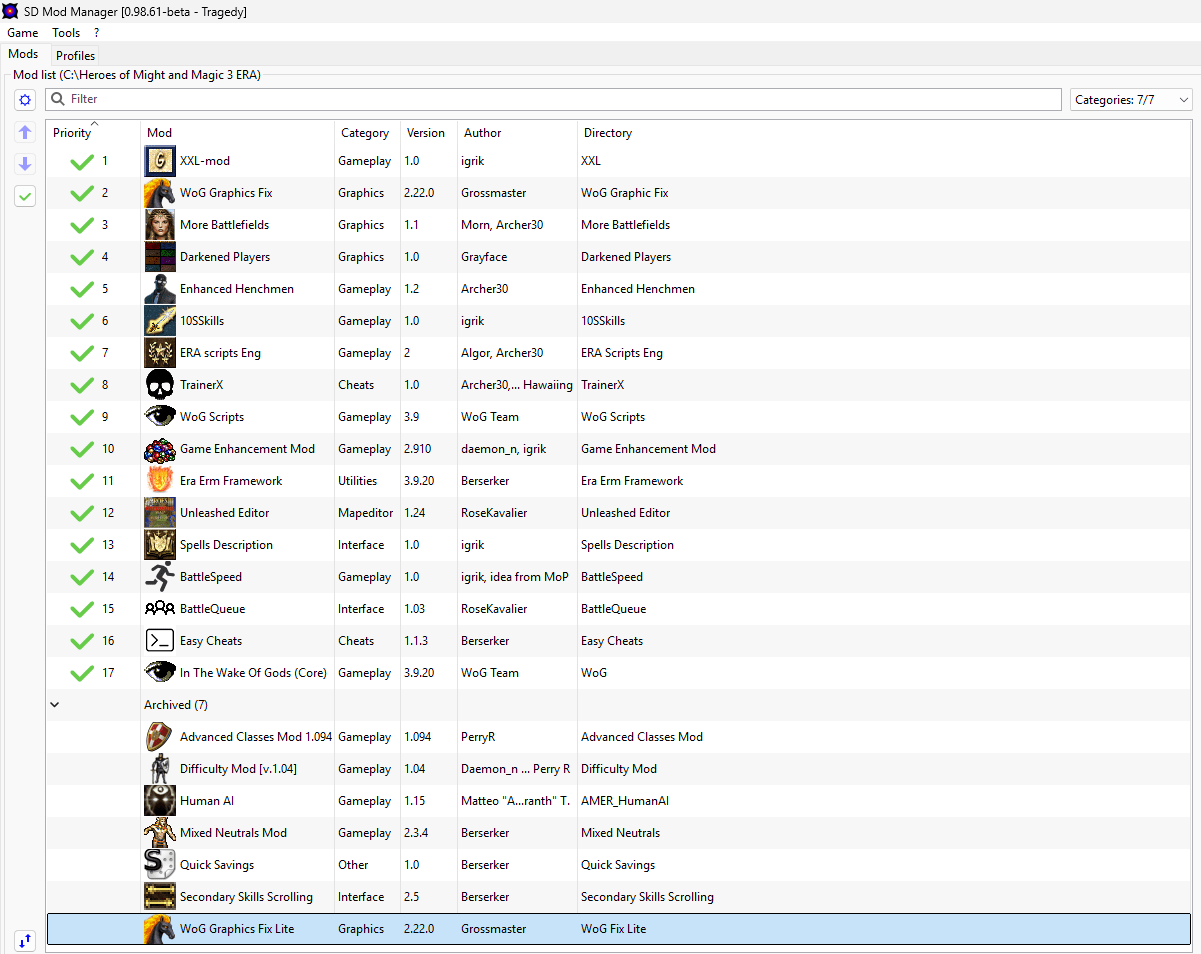
Task: Click the TrainerX skull icon
Action: (160, 385)
